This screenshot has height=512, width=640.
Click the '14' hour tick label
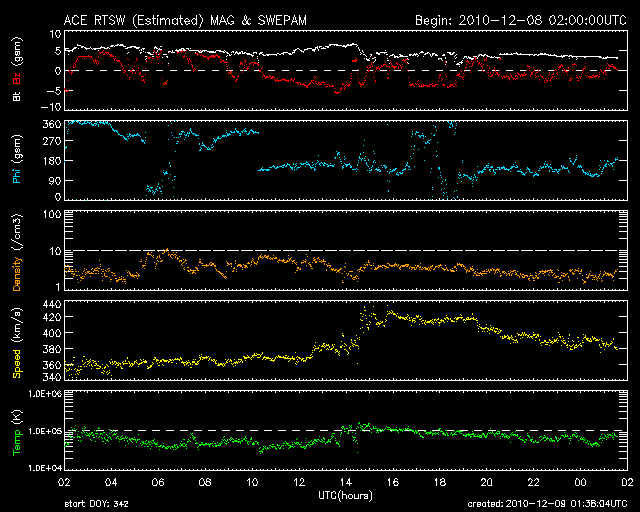(x=346, y=482)
